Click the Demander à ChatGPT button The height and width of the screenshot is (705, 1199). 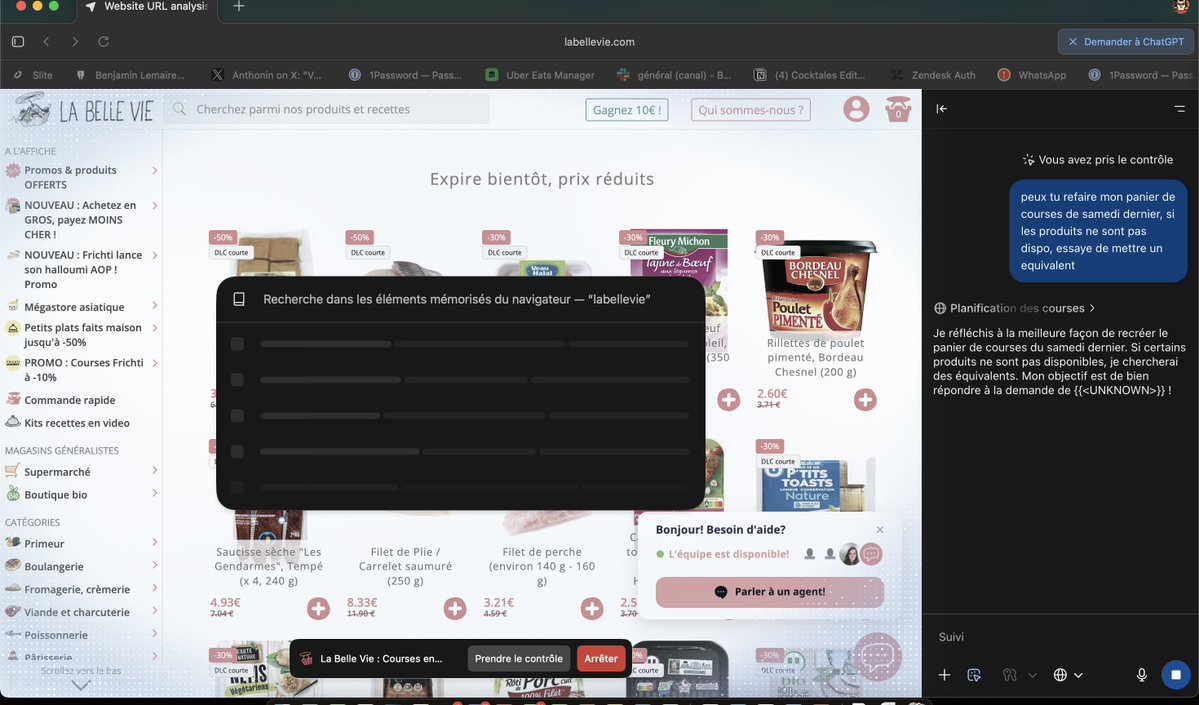[1126, 41]
